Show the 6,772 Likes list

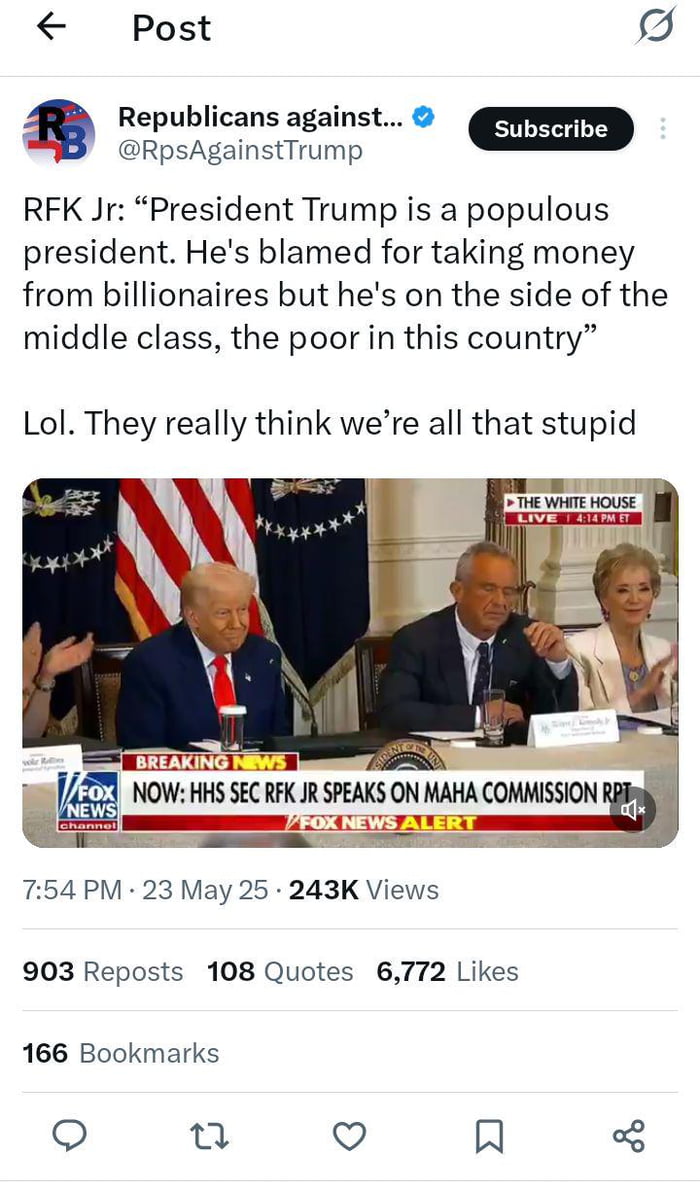[x=447, y=972]
